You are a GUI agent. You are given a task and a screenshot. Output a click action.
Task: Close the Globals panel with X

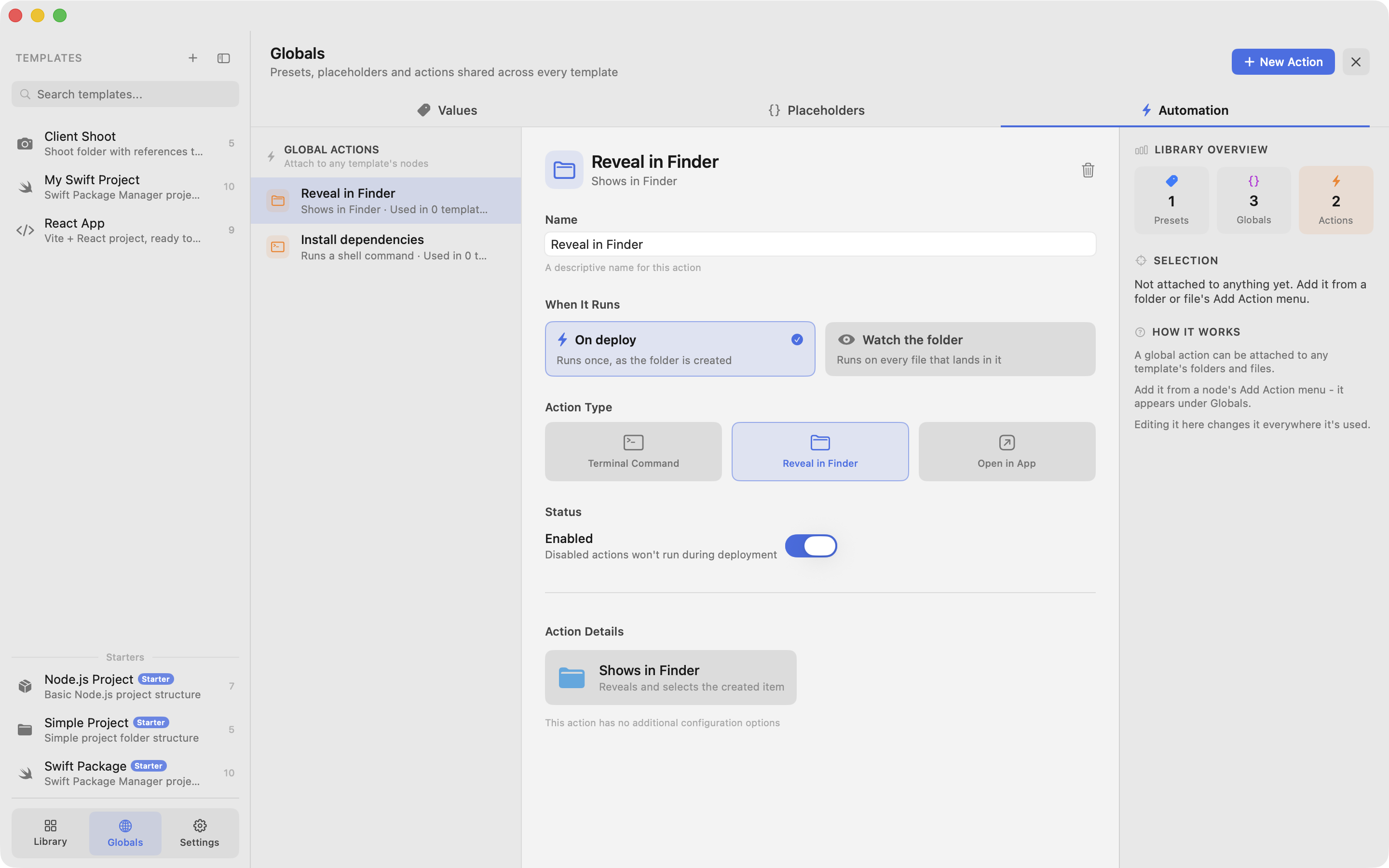pos(1356,62)
